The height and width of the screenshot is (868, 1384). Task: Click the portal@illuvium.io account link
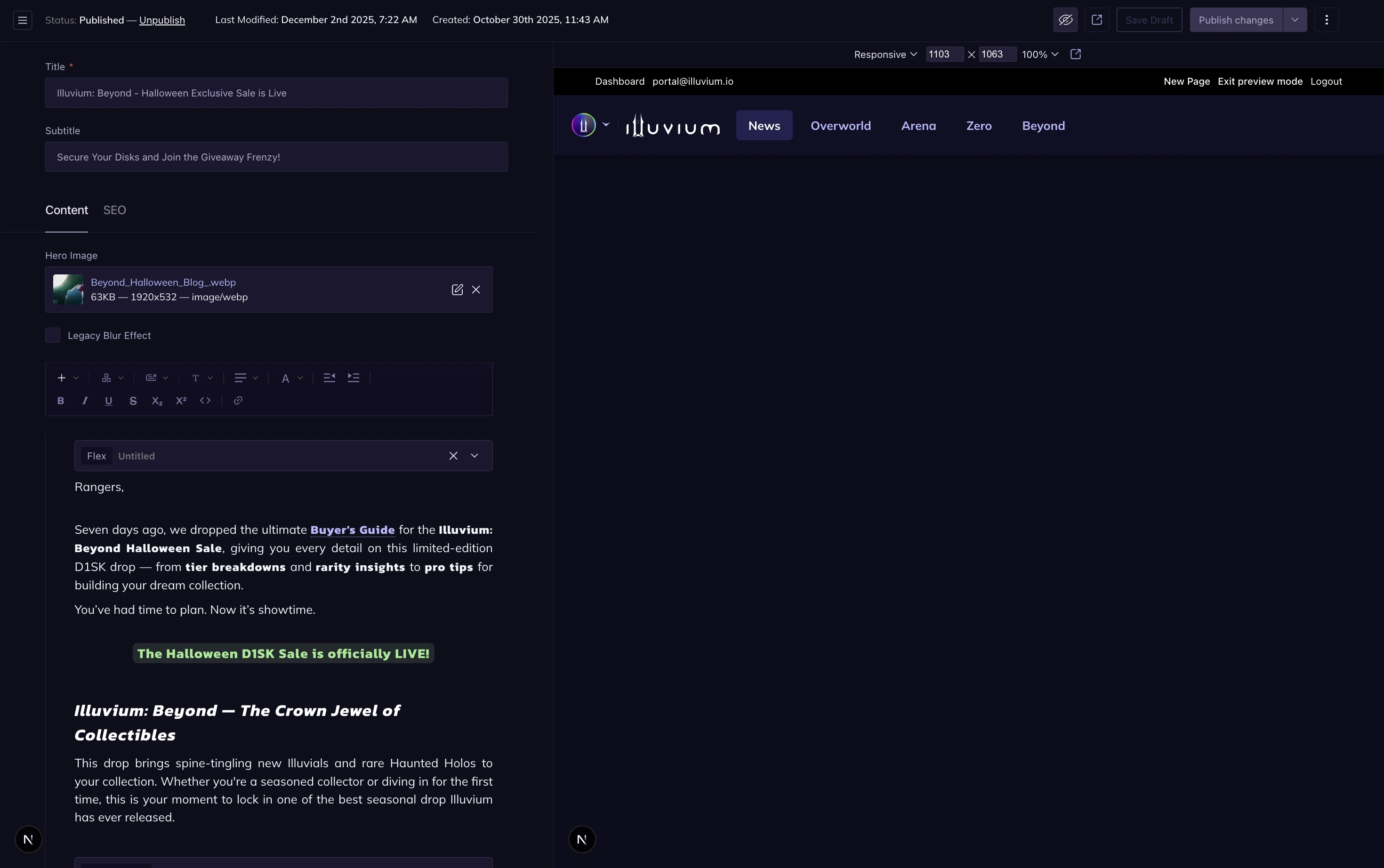(x=693, y=81)
